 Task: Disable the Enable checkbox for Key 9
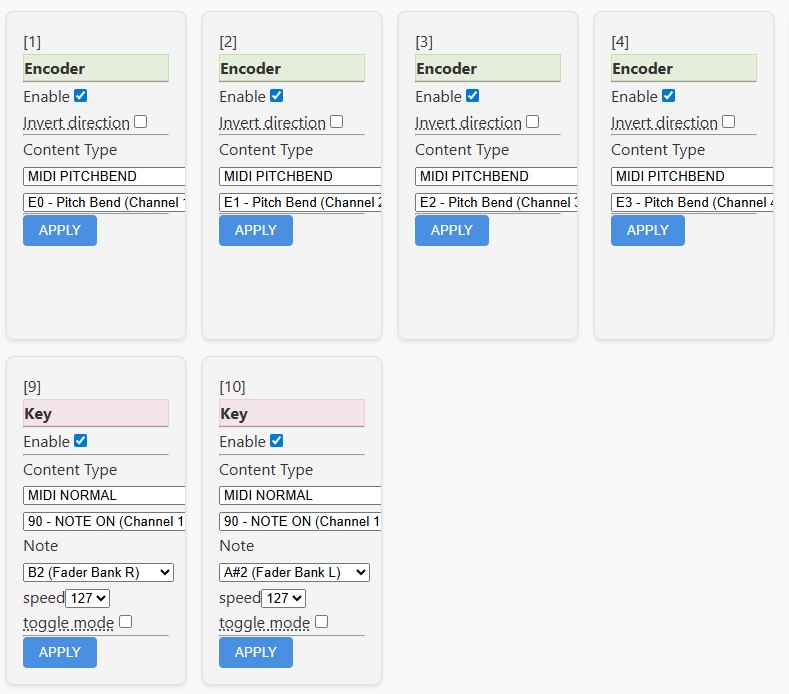[81, 441]
